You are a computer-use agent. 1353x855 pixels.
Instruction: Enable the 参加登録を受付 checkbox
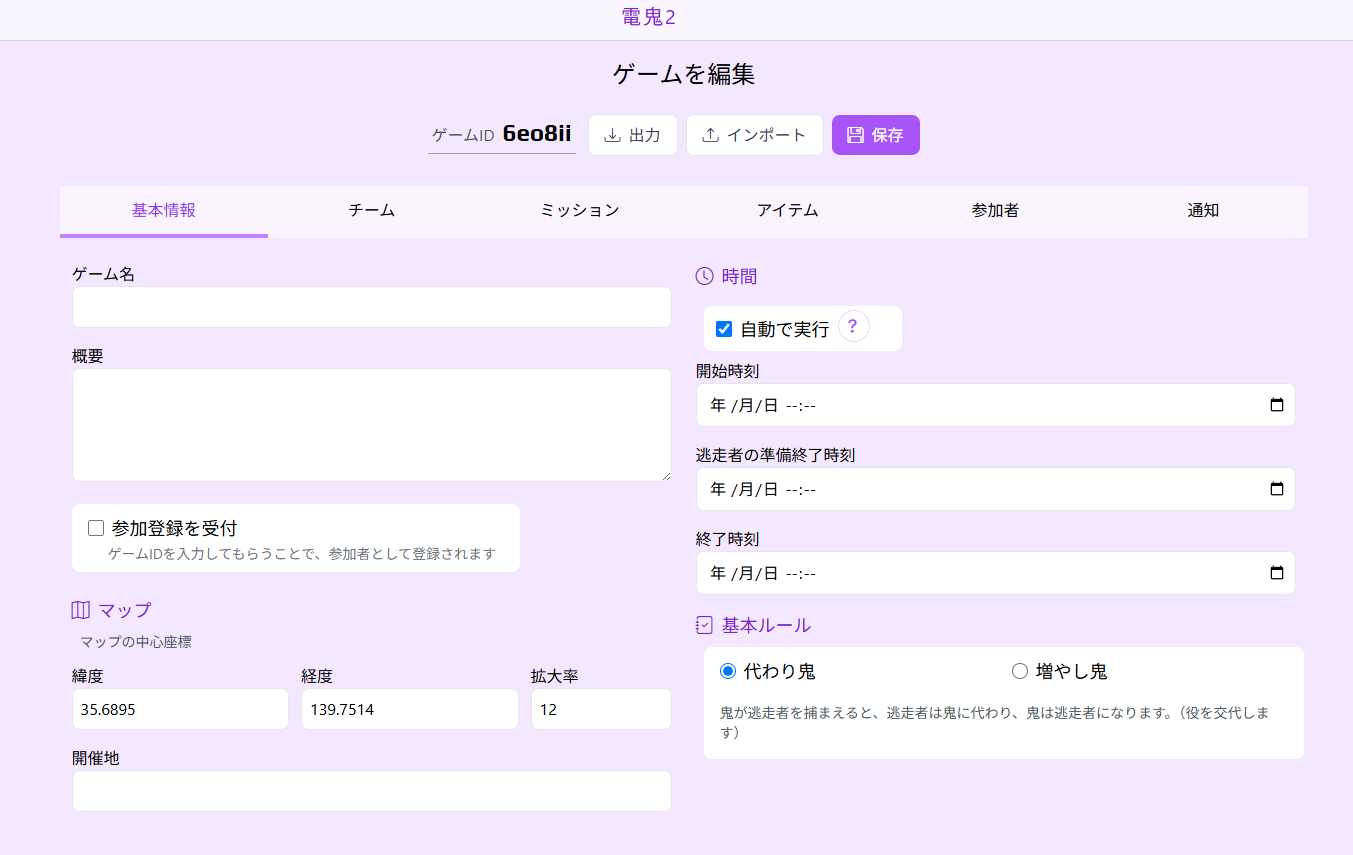pyautogui.click(x=96, y=528)
